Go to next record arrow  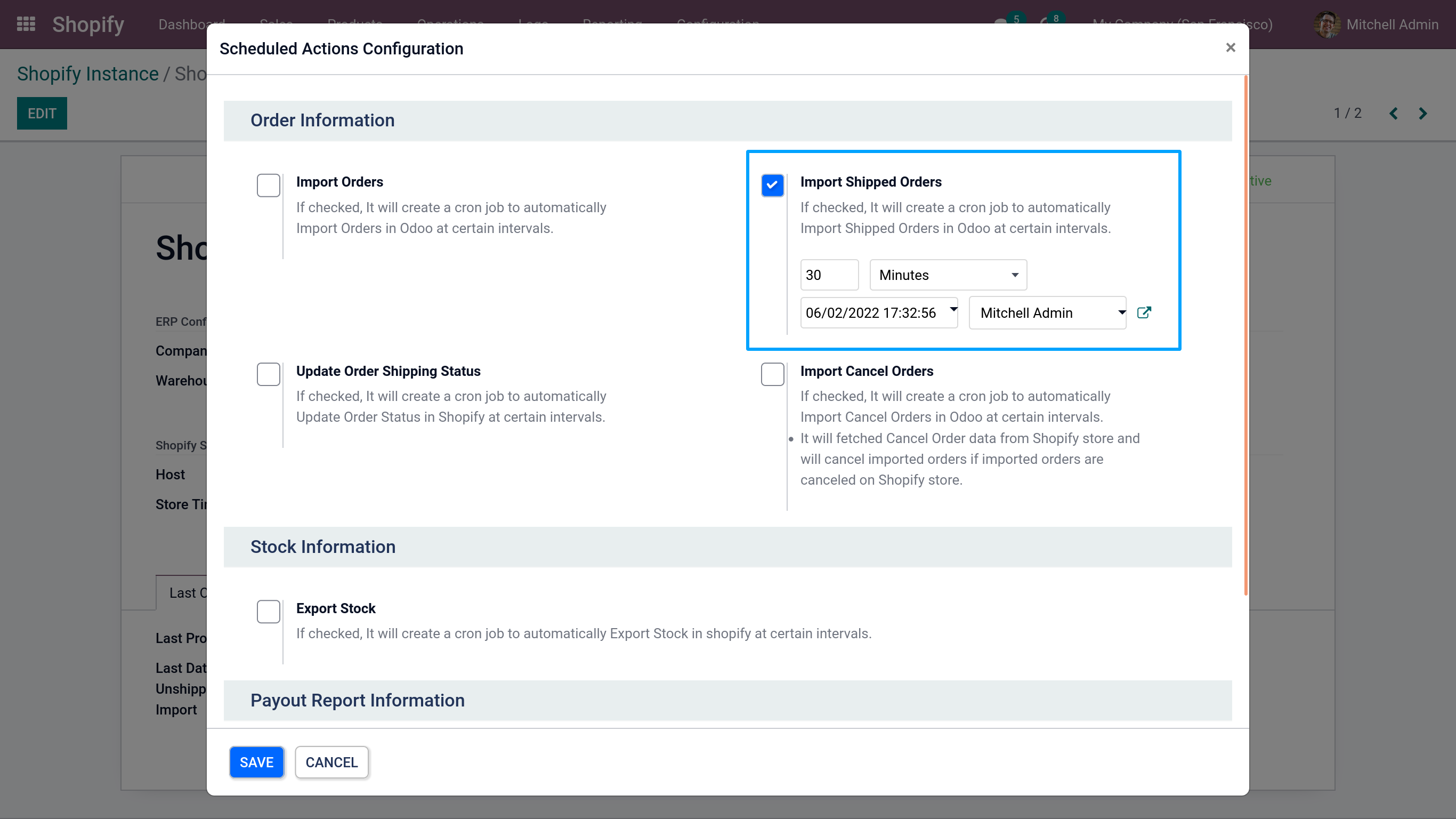click(1422, 114)
